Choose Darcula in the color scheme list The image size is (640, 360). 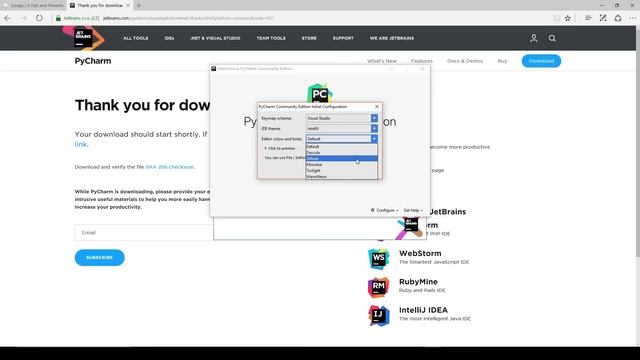342,152
